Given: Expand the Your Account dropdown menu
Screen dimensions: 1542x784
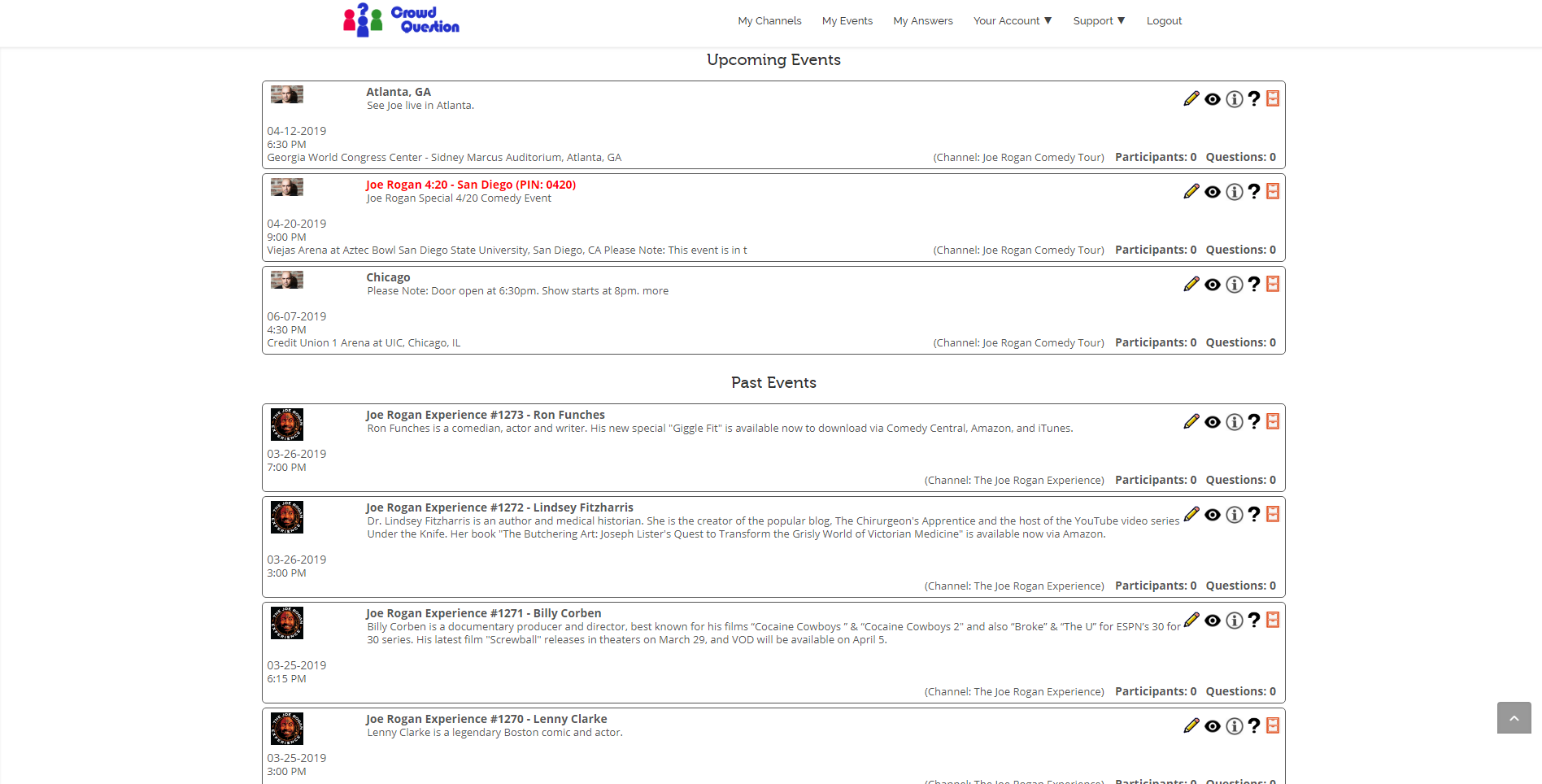Looking at the screenshot, I should coord(1013,20).
